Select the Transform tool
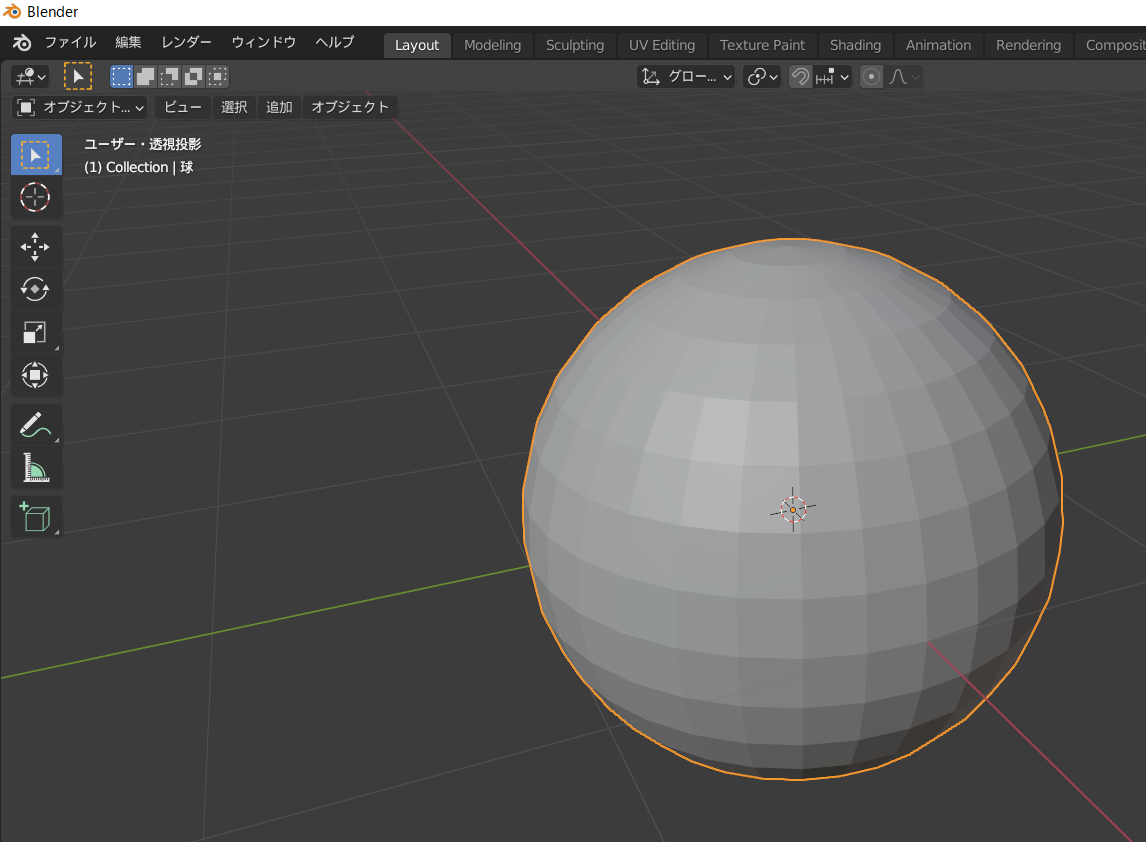The image size is (1146, 842). click(35, 375)
